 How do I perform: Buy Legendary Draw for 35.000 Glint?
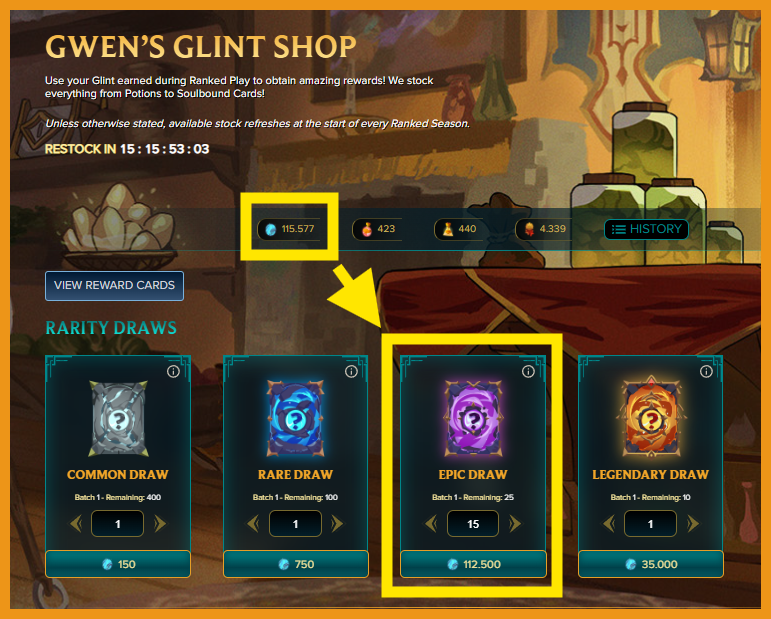[651, 564]
